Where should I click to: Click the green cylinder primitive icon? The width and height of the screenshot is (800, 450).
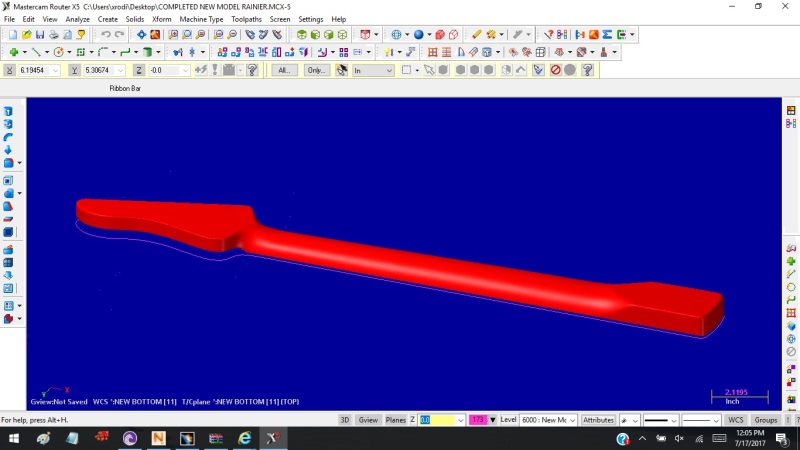pos(147,52)
